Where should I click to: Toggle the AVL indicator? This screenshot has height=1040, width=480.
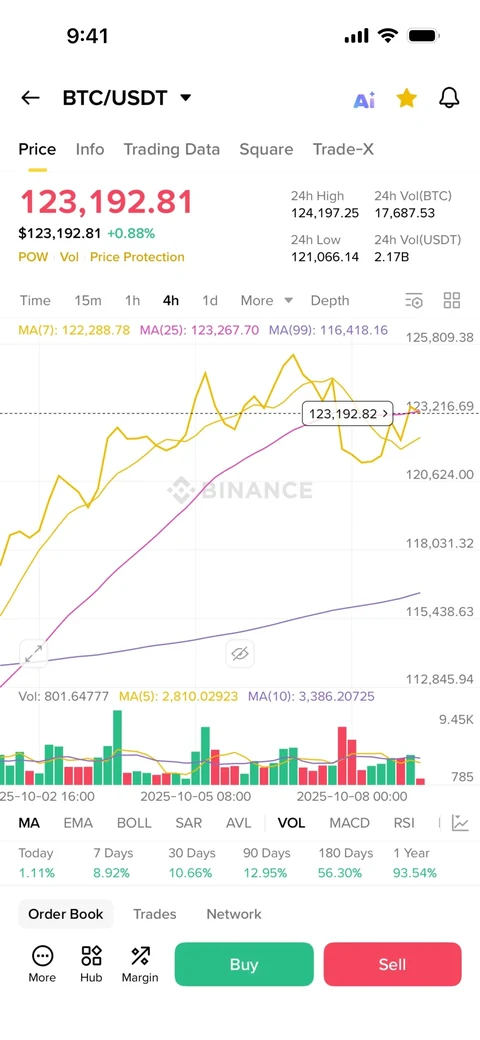coord(239,823)
